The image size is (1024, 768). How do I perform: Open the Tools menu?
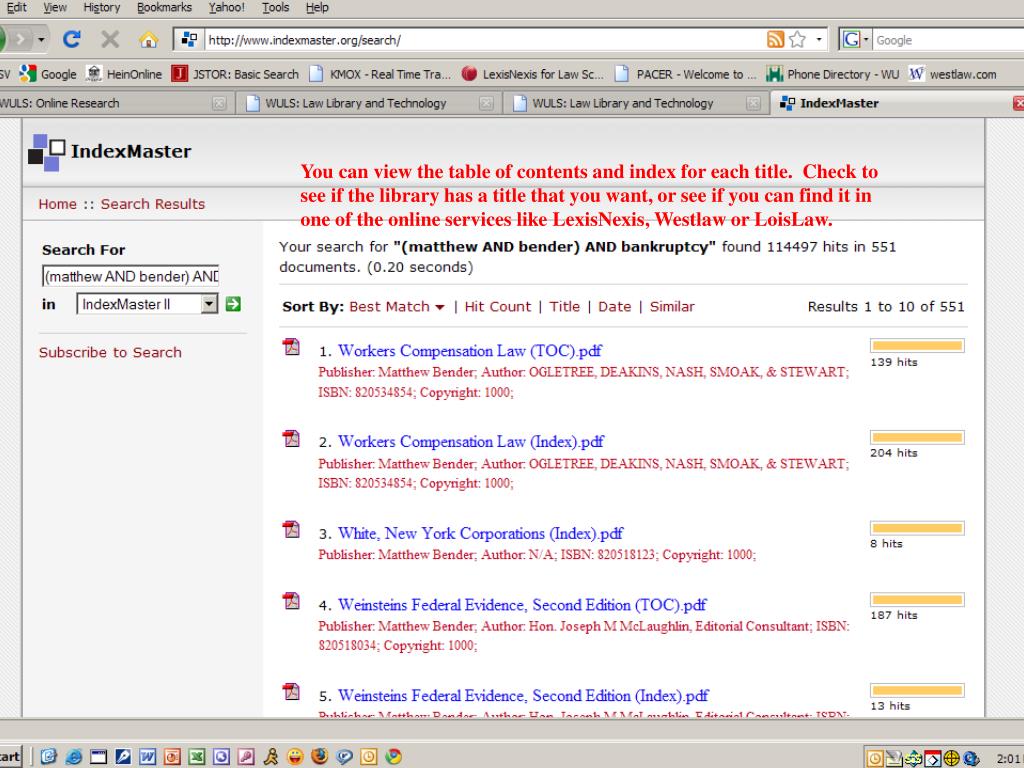click(x=276, y=7)
